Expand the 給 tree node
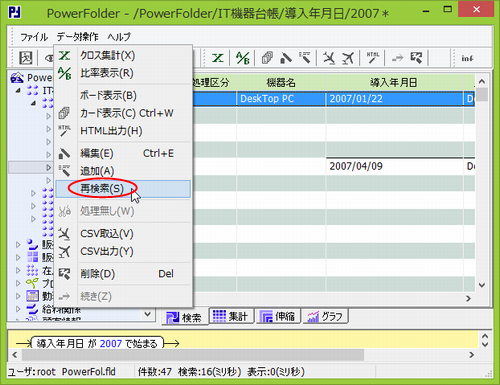Viewport: 500px width, 385px height. [18, 309]
